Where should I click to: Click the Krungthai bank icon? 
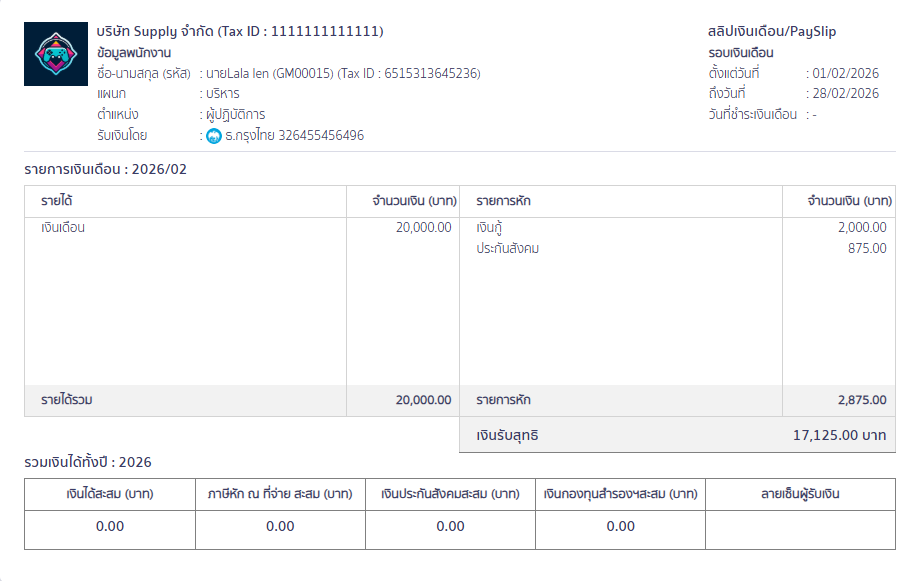213,135
